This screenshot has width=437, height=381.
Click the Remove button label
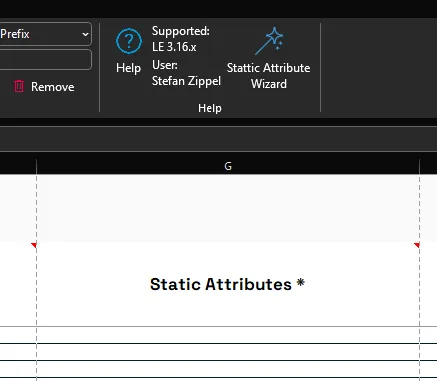coord(53,87)
